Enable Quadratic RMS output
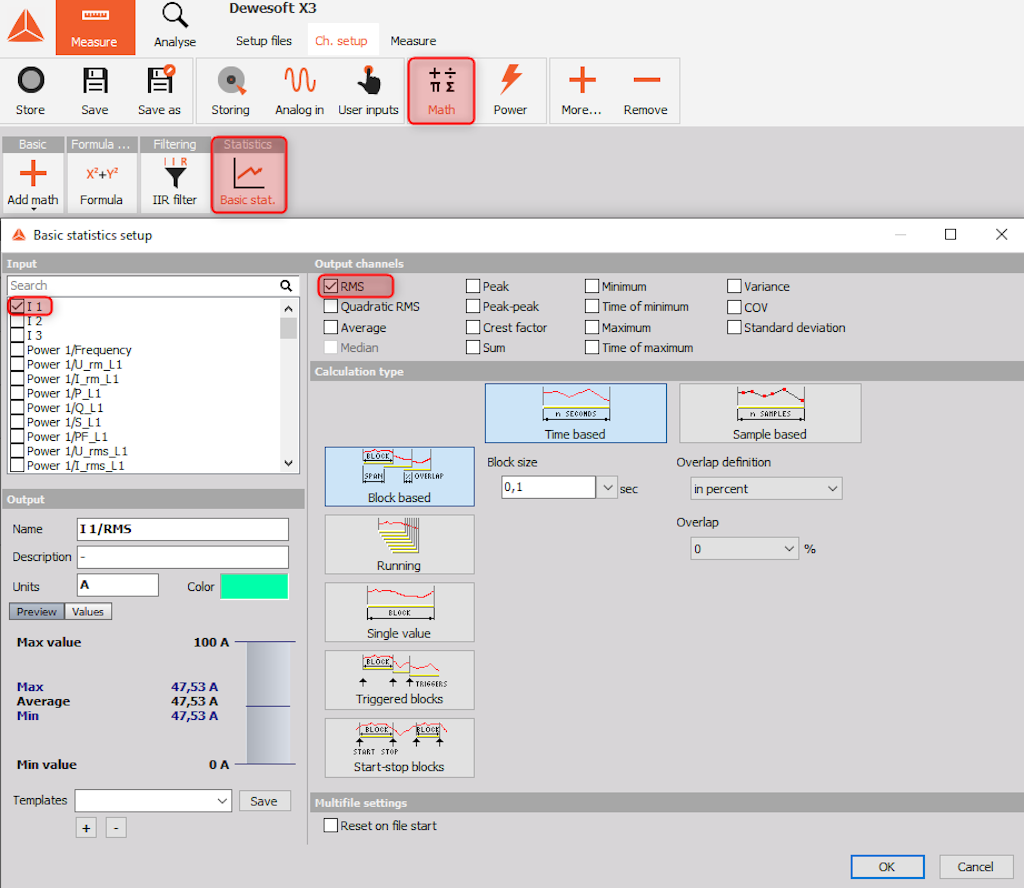The width and height of the screenshot is (1024, 888). click(x=331, y=306)
